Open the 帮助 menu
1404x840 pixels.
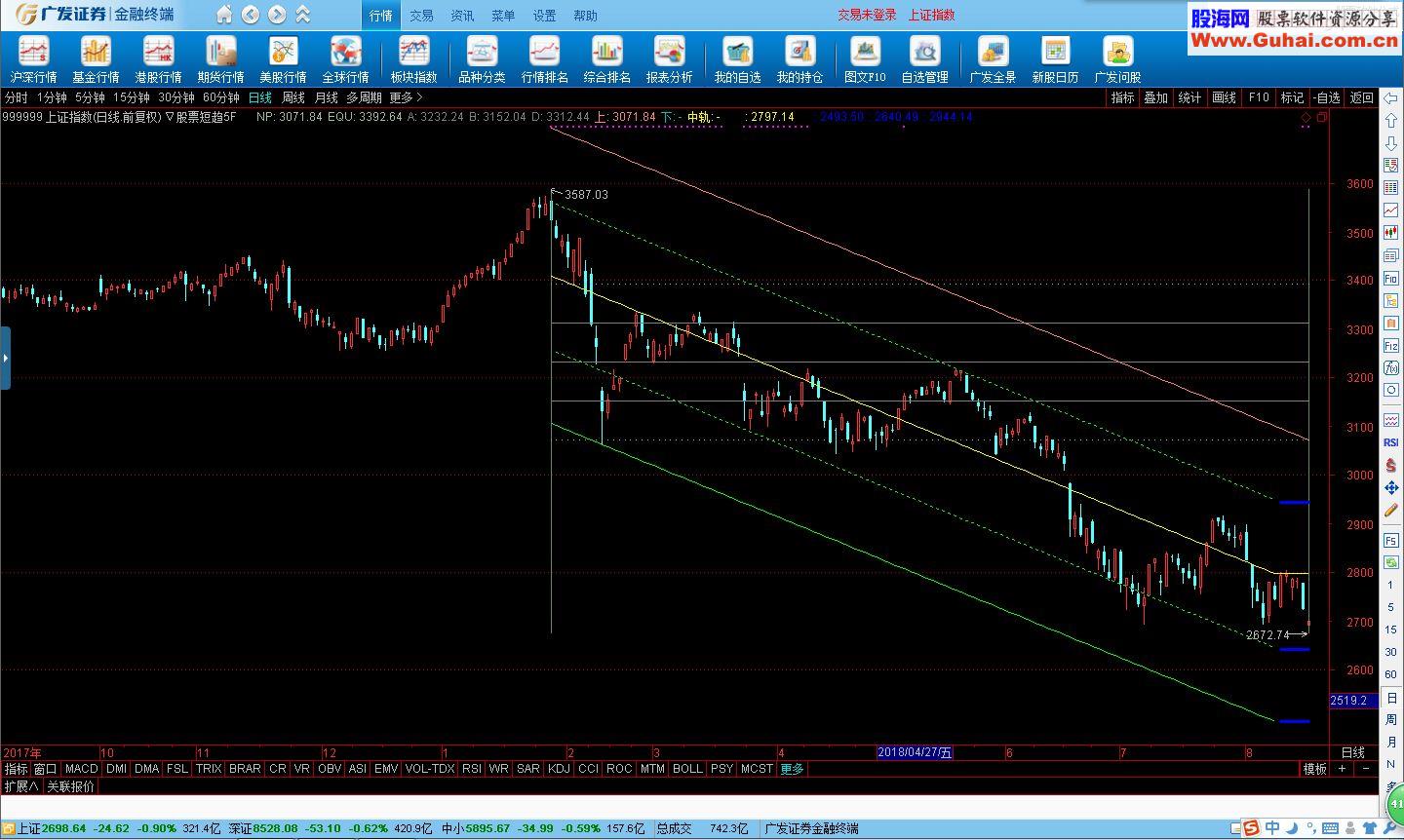585,16
